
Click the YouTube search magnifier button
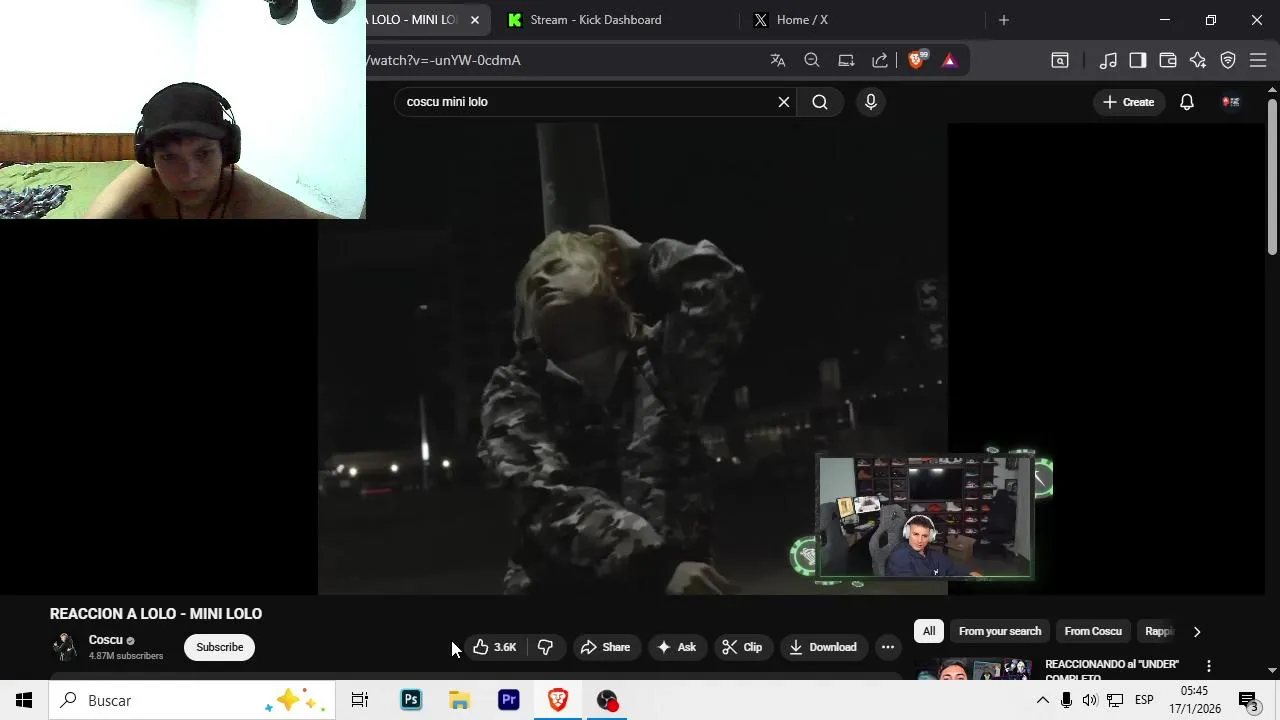click(x=820, y=102)
